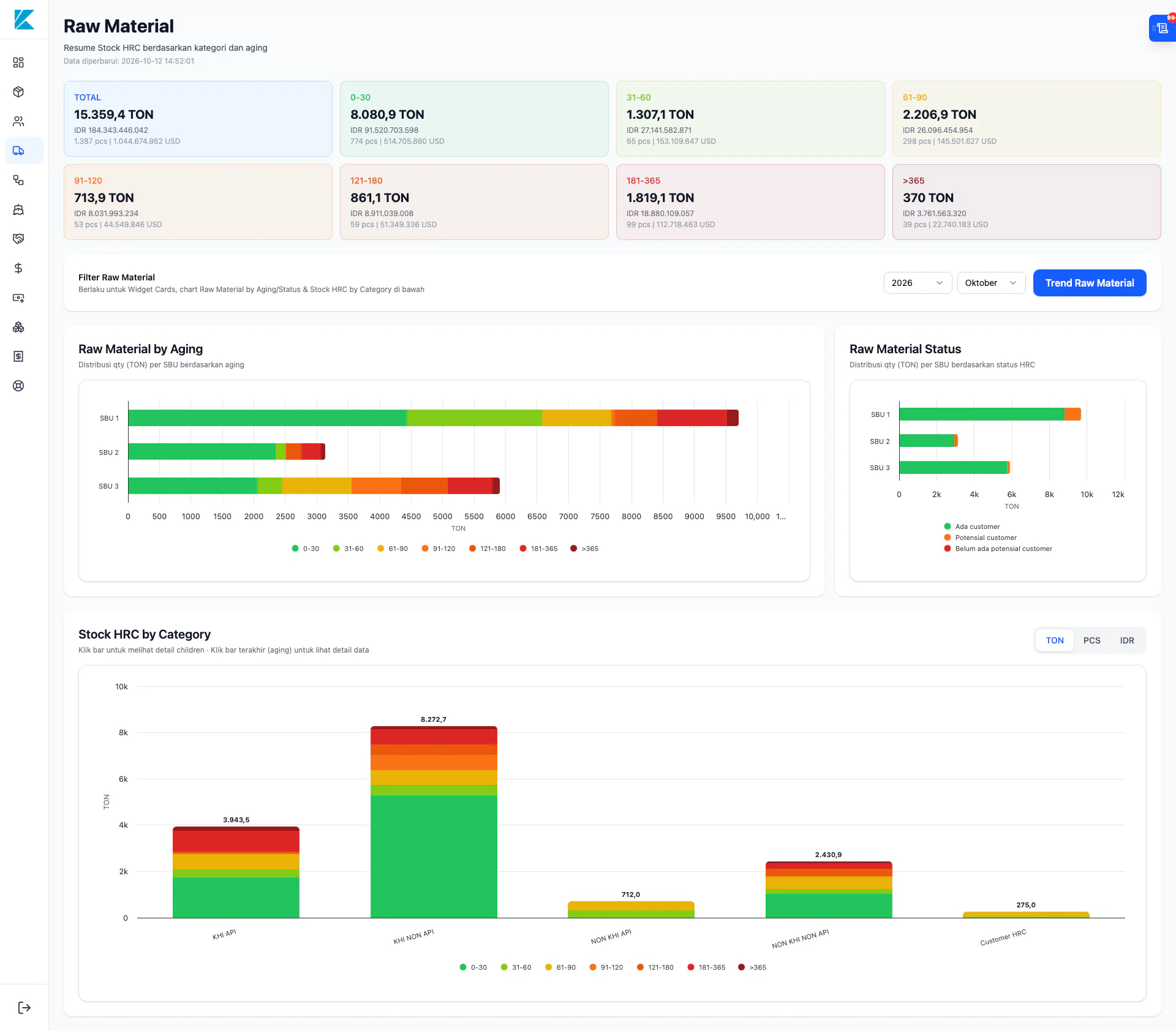This screenshot has width=1176, height=1031.
Task: Open the banknote with arrow icon in sidebar
Action: click(x=18, y=298)
